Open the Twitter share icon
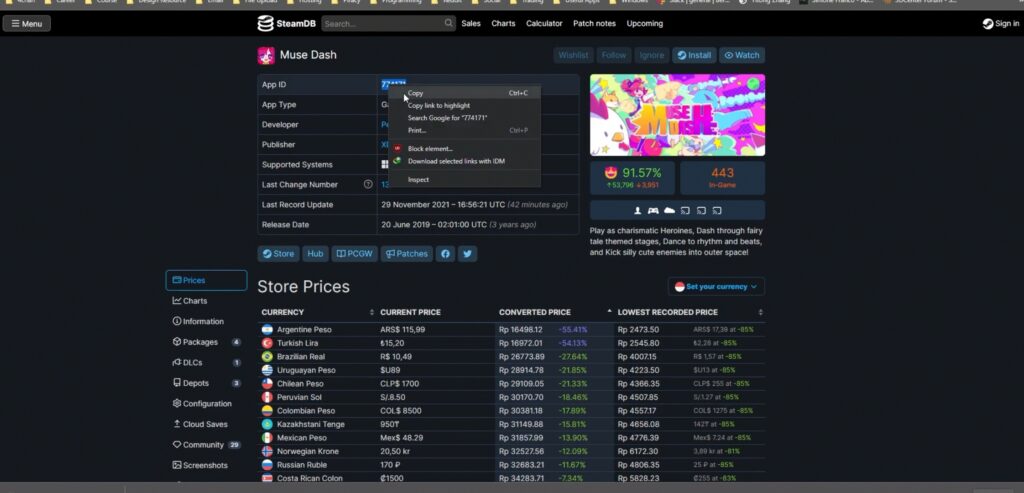 468,254
